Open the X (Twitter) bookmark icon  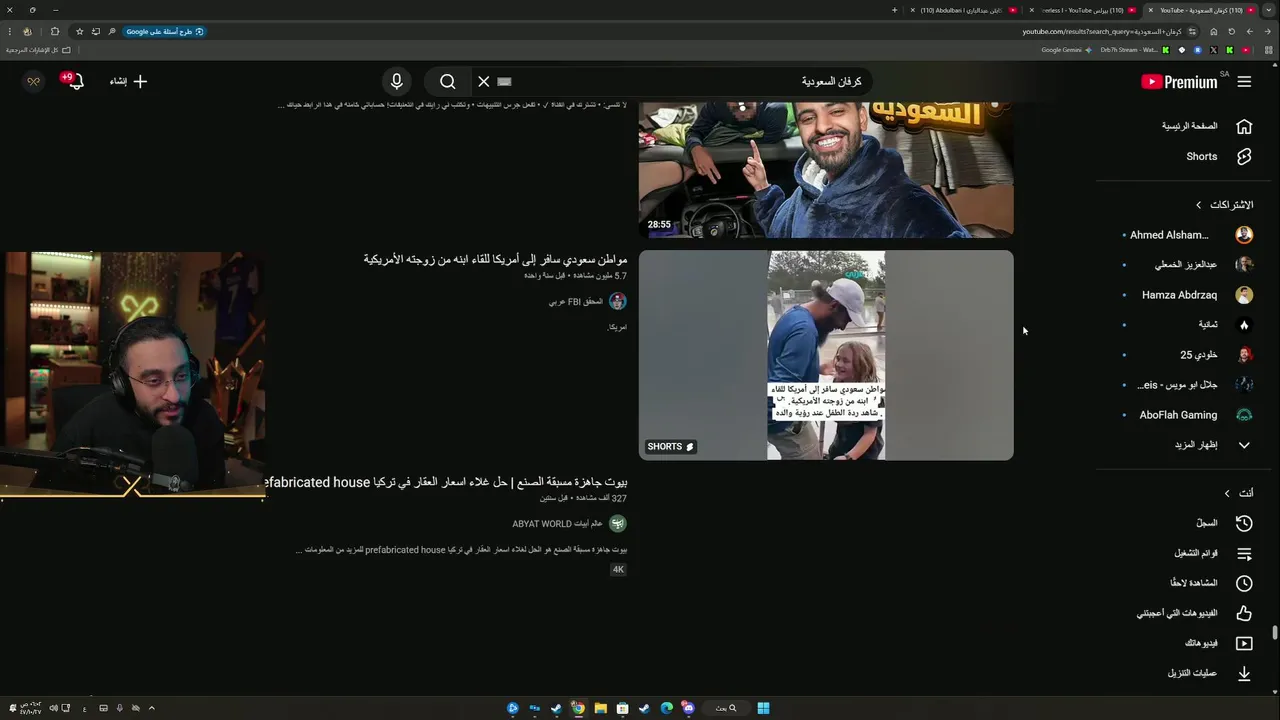tap(1214, 50)
